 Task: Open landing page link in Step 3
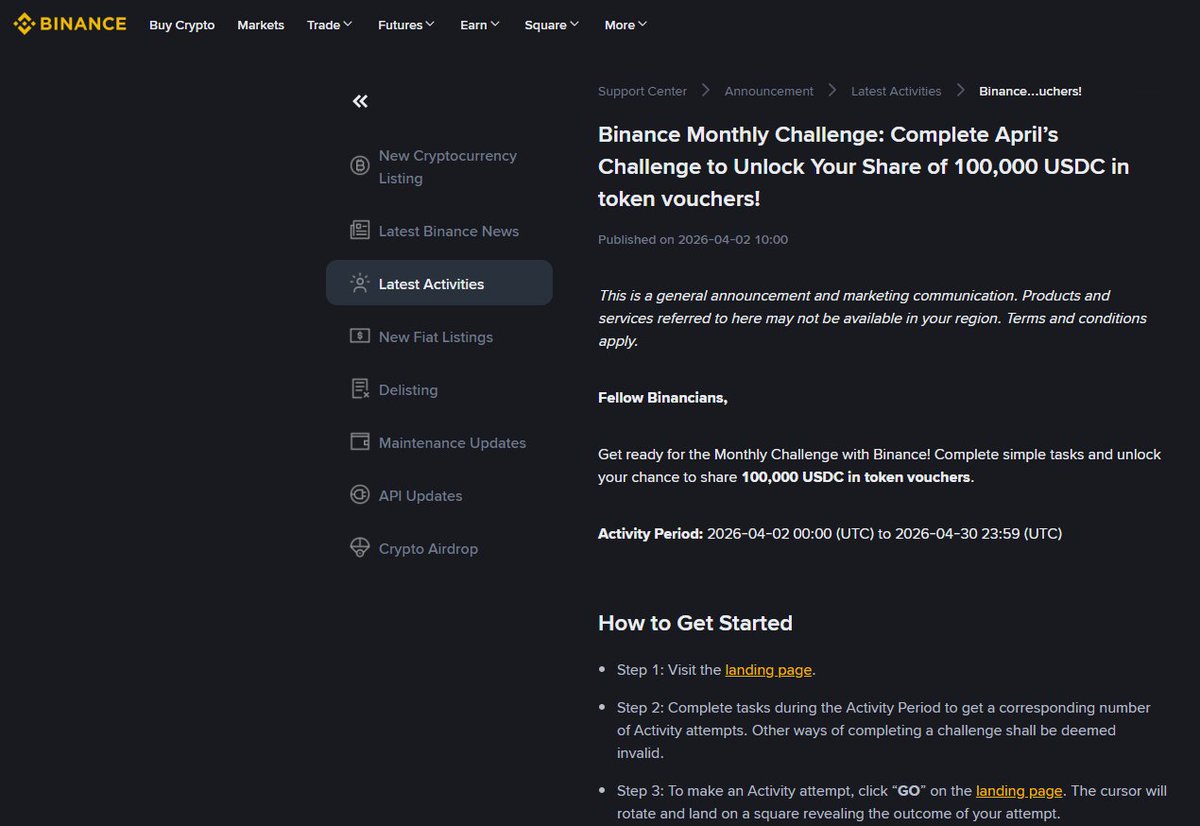coord(1020,790)
